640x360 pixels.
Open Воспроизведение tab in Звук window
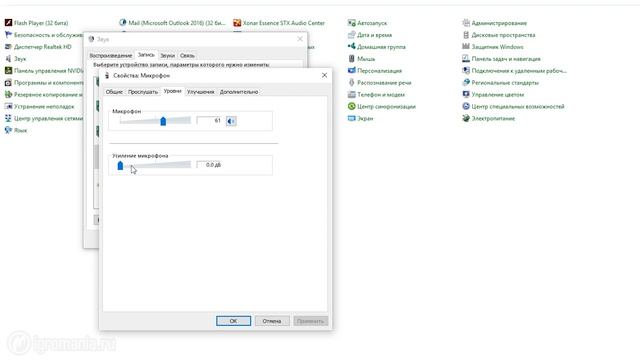pos(111,56)
